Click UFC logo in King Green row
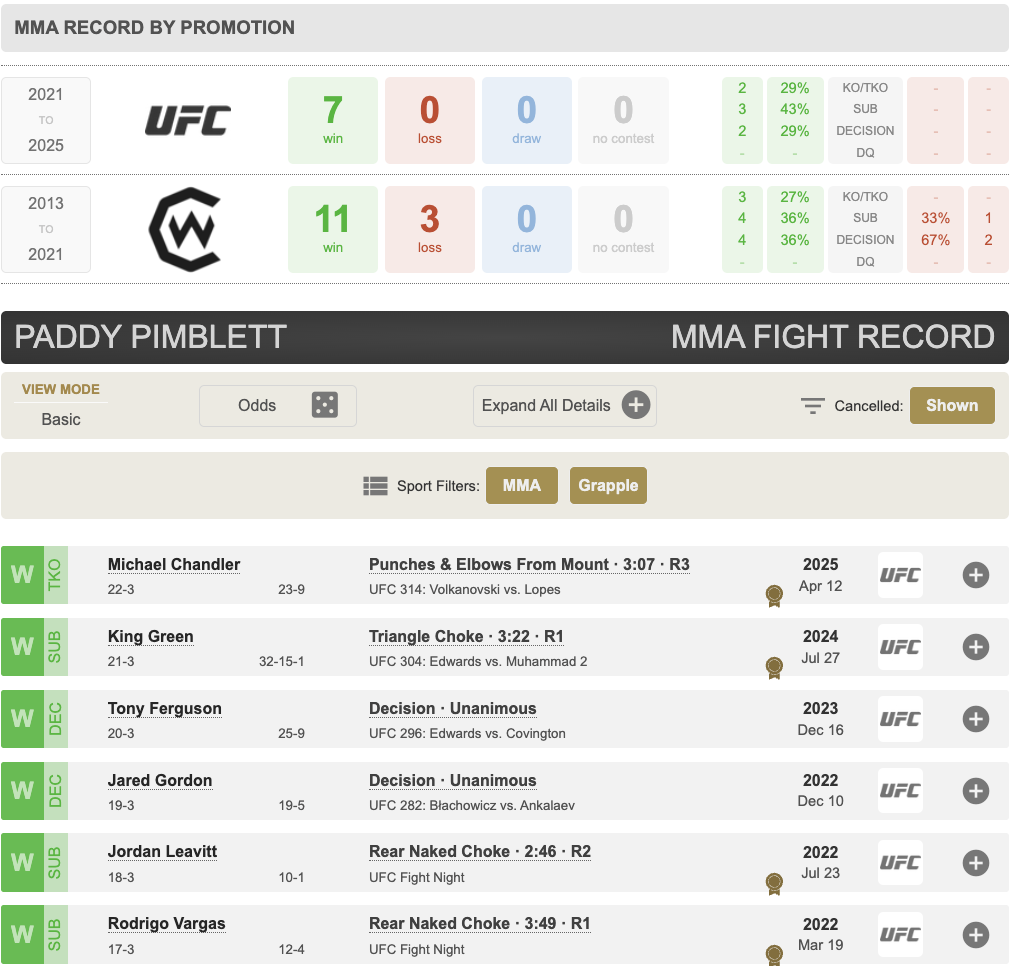 pyautogui.click(x=900, y=647)
